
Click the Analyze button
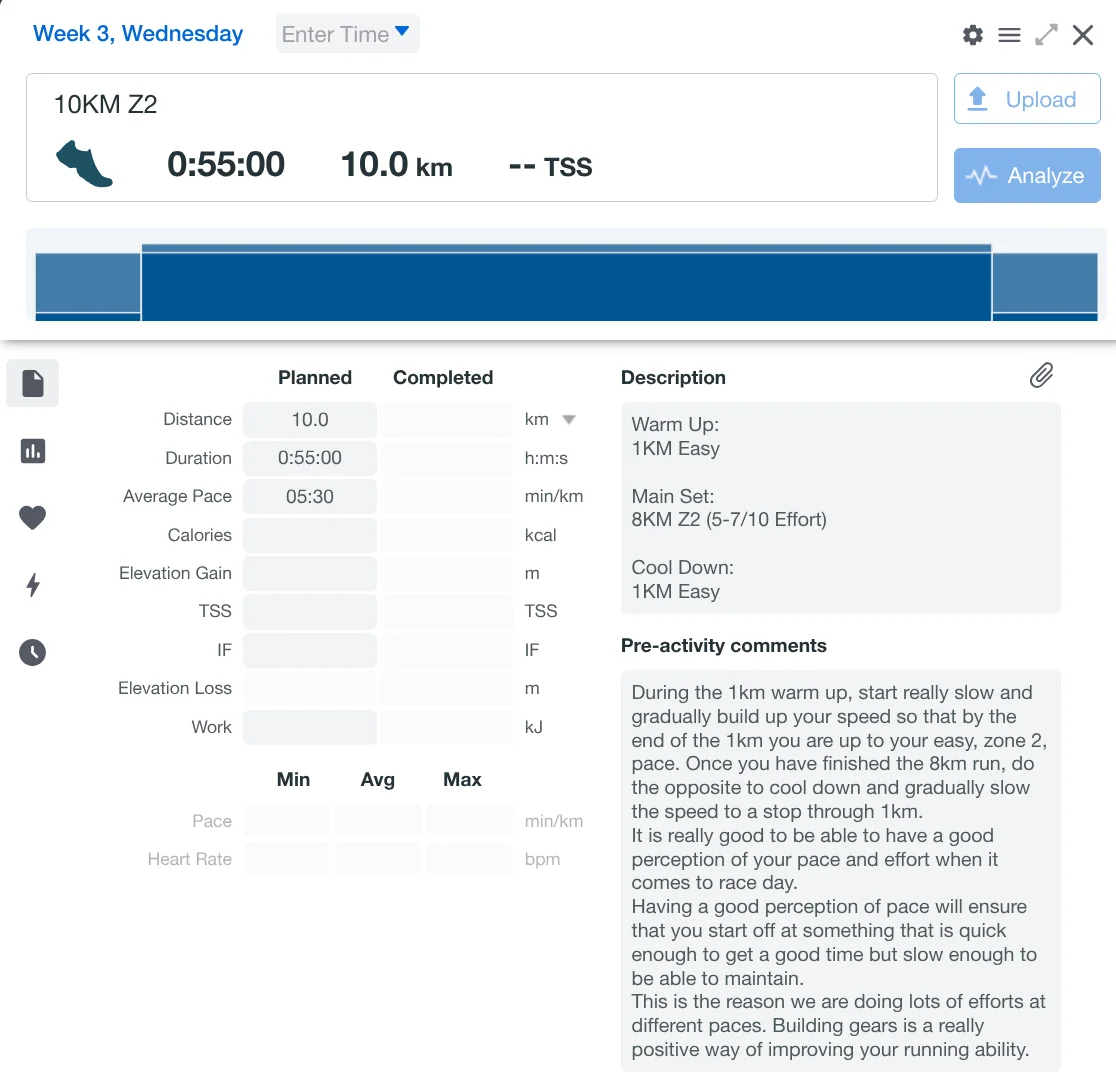[x=1027, y=176]
